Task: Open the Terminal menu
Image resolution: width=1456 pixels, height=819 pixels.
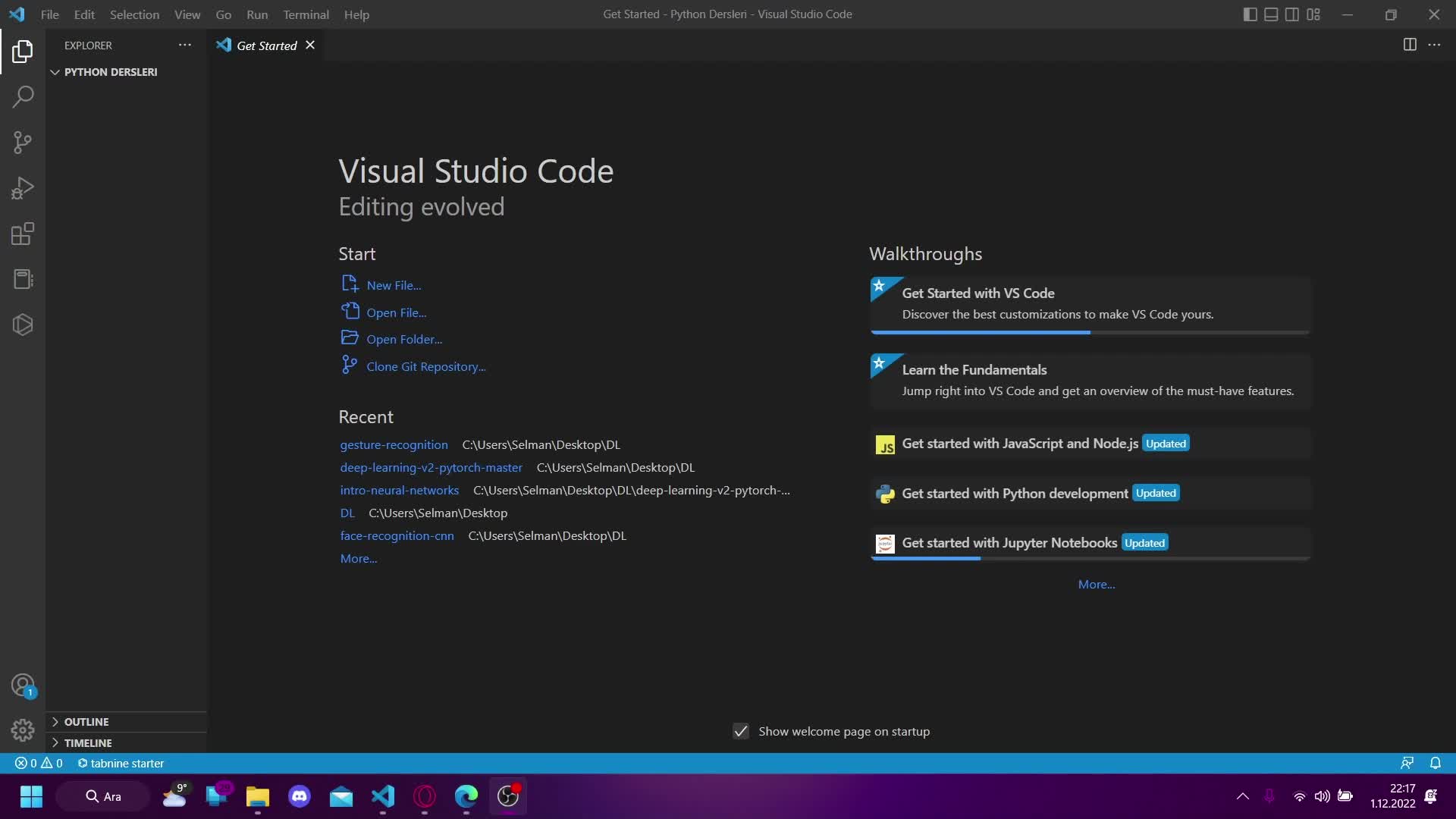Action: click(306, 14)
